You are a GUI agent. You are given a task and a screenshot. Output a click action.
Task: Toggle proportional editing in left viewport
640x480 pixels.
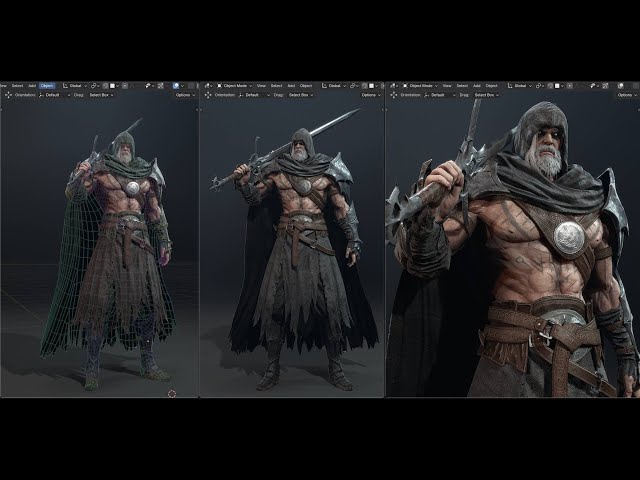click(125, 86)
